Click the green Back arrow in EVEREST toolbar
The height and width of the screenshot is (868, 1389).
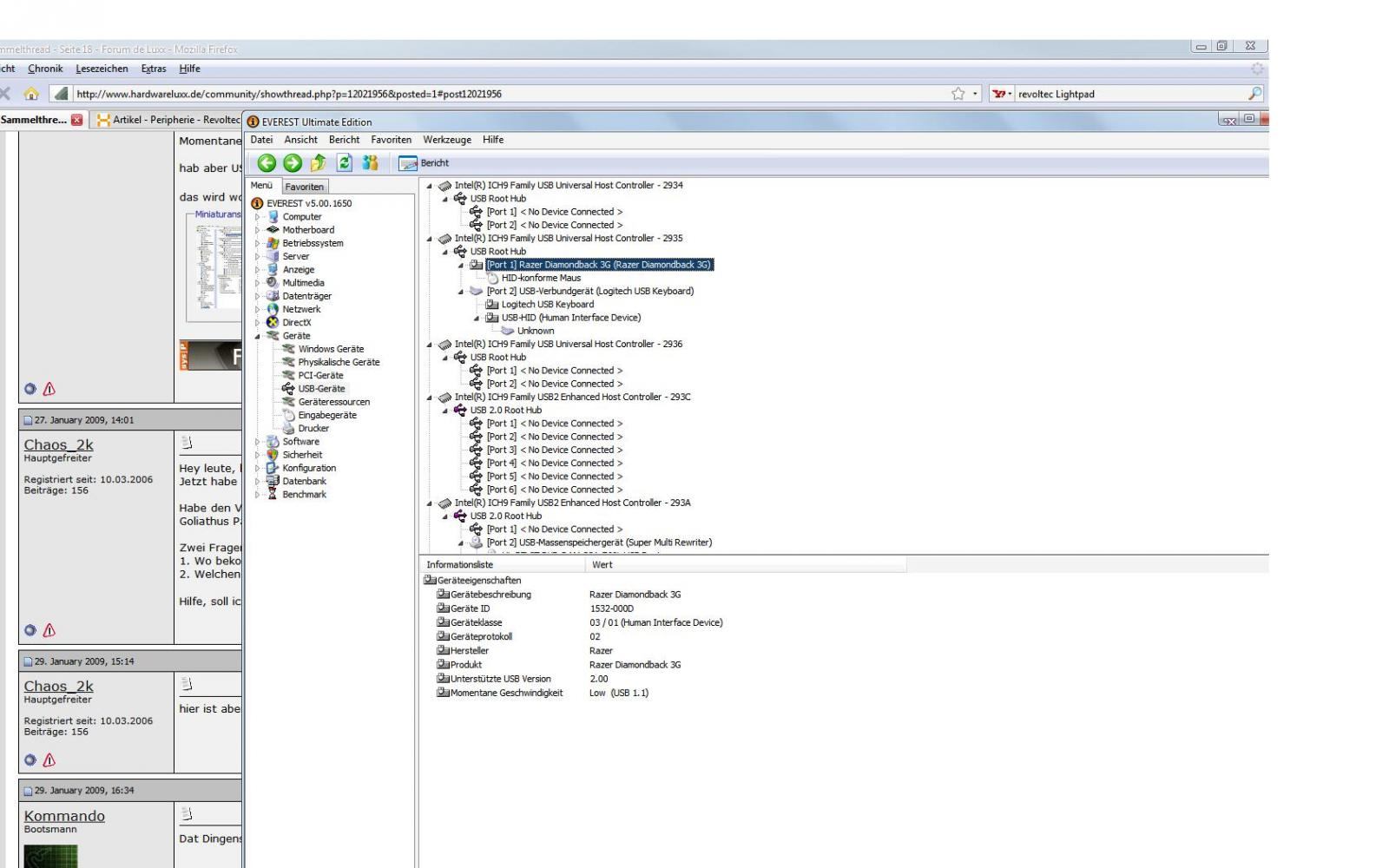pos(267,162)
